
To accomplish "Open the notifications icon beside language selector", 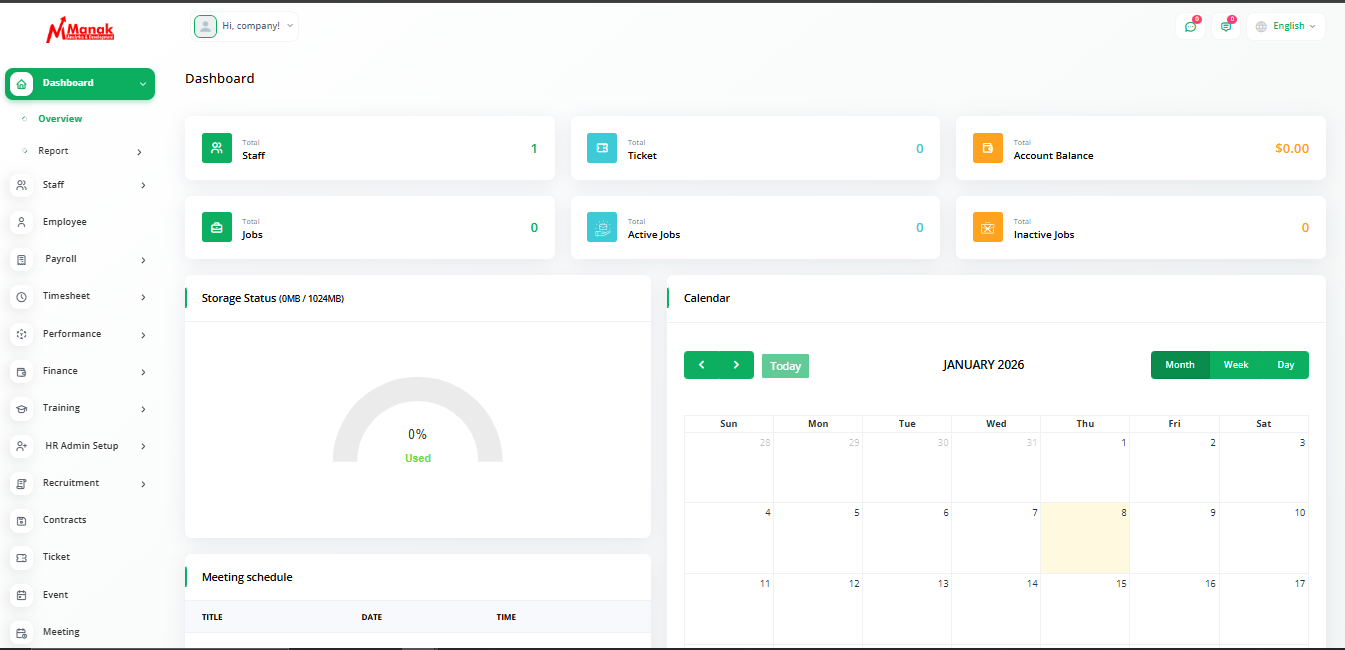I will (1226, 26).
